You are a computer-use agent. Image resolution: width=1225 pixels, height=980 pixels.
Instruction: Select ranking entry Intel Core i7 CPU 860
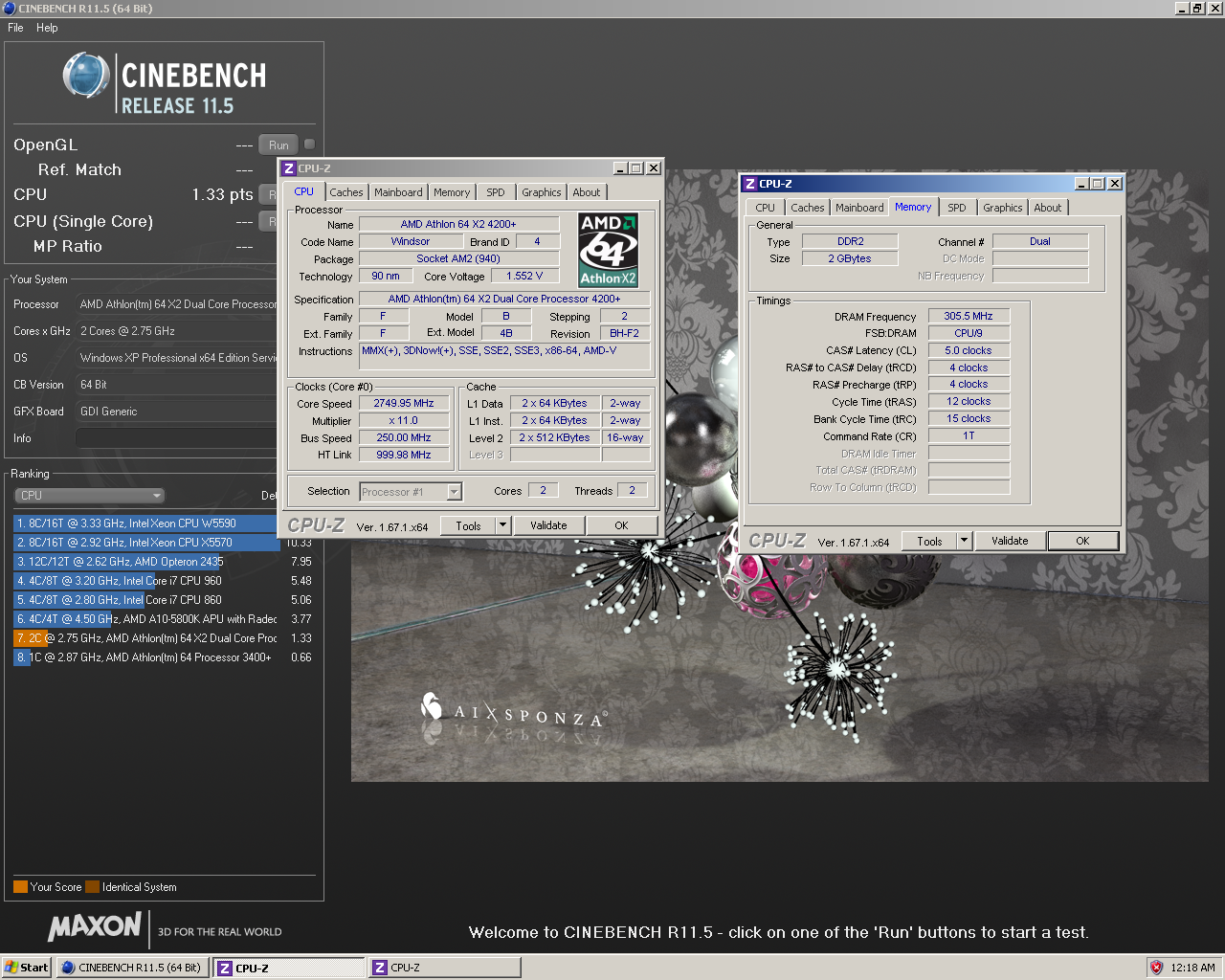(163, 600)
